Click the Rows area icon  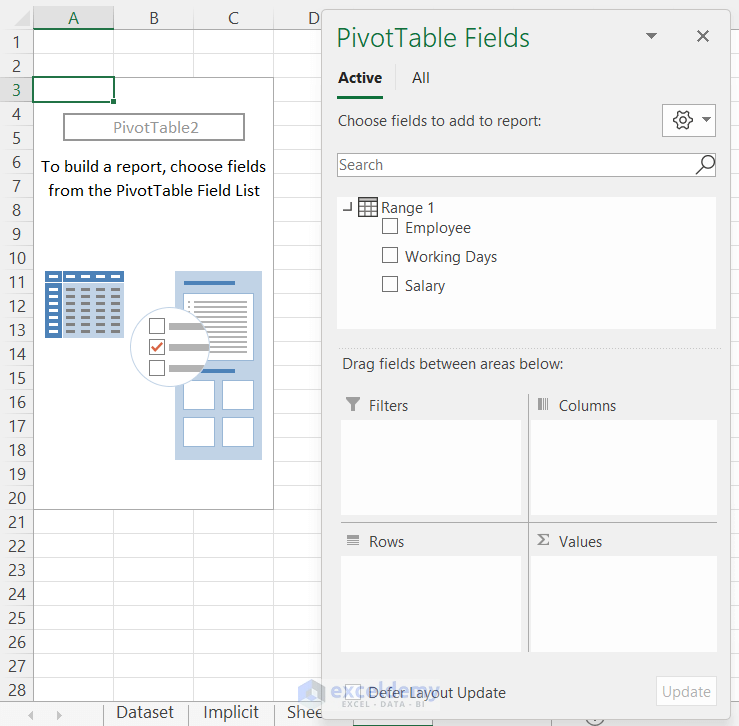[352, 541]
